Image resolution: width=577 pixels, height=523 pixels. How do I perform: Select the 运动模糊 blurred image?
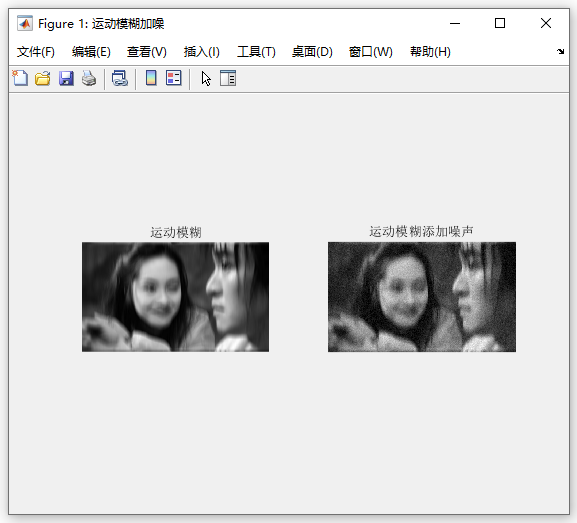[x=176, y=297]
